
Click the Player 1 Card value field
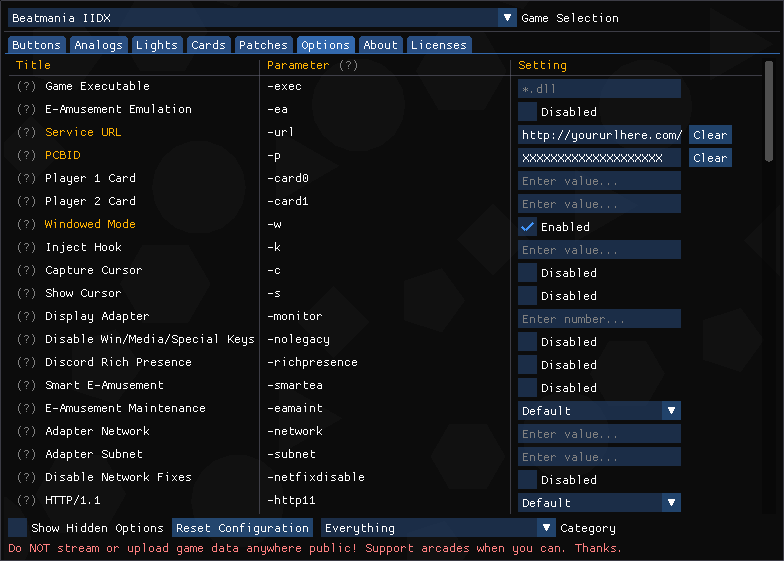599,181
